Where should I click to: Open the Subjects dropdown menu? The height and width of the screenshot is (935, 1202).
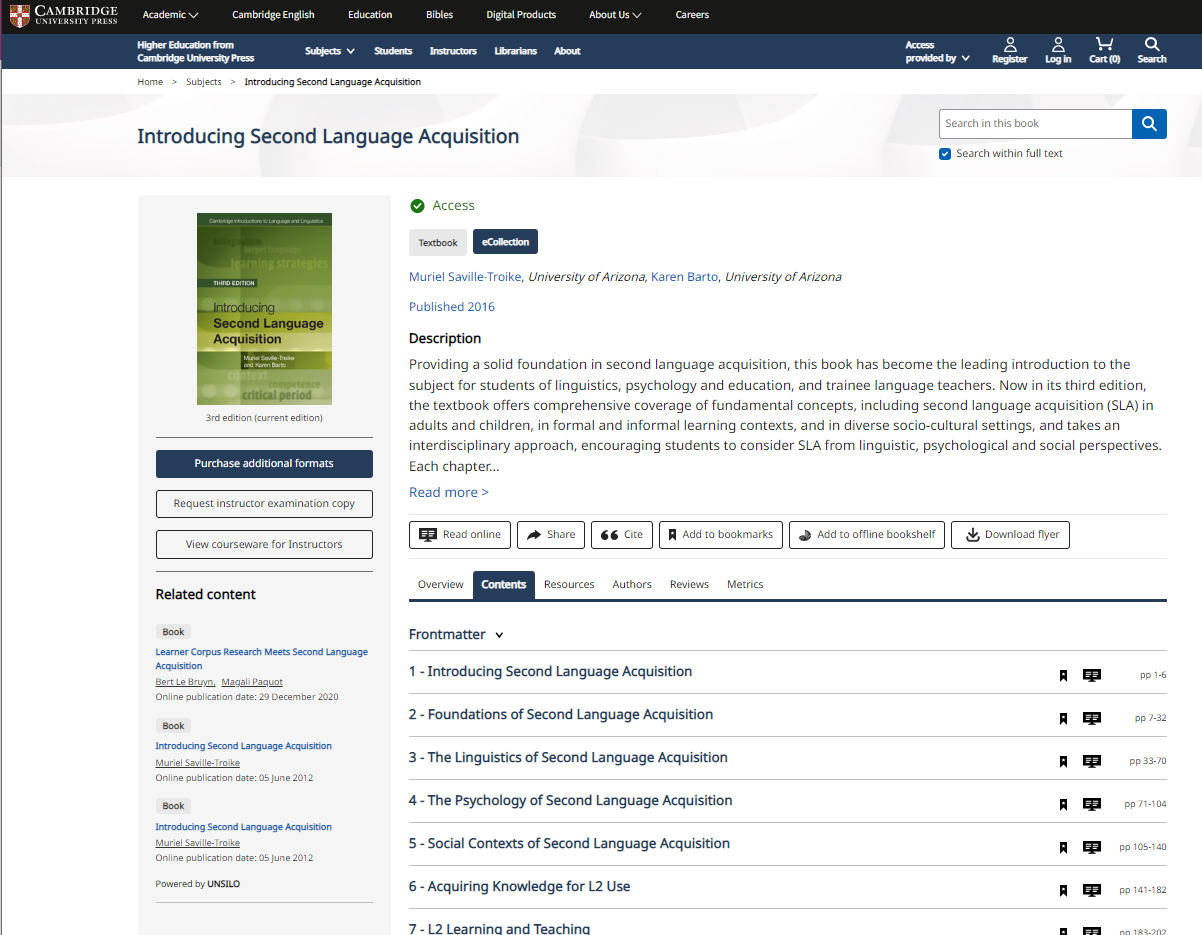click(329, 51)
